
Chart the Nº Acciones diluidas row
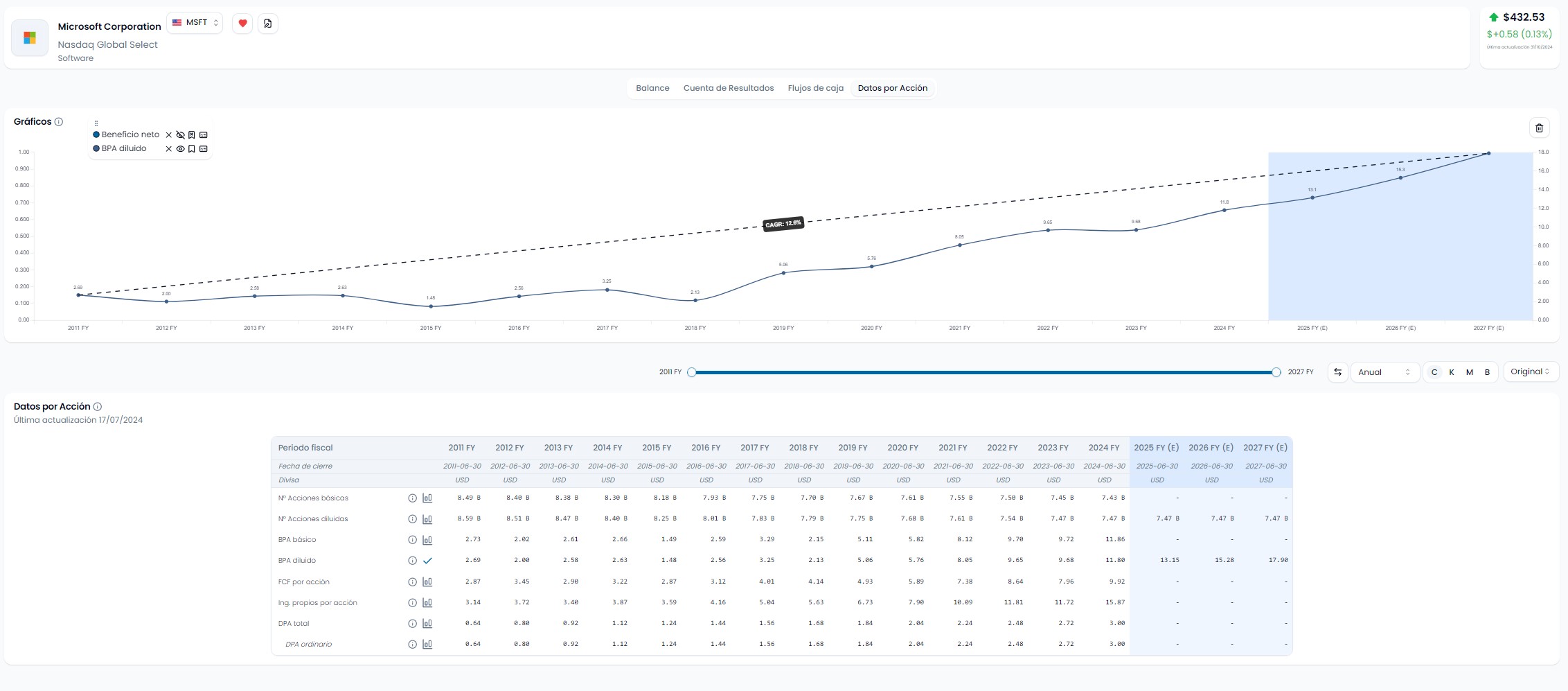pyautogui.click(x=427, y=519)
